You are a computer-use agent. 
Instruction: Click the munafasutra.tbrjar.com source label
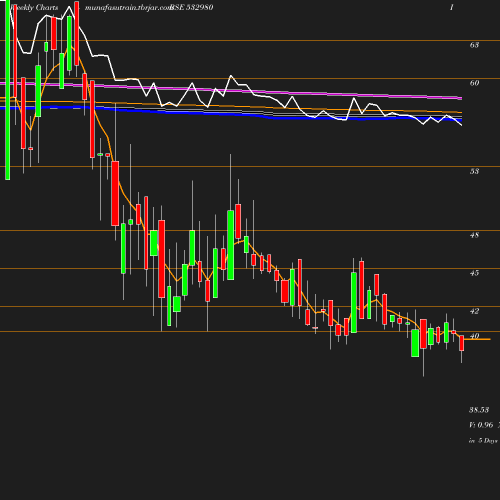pos(128,7)
